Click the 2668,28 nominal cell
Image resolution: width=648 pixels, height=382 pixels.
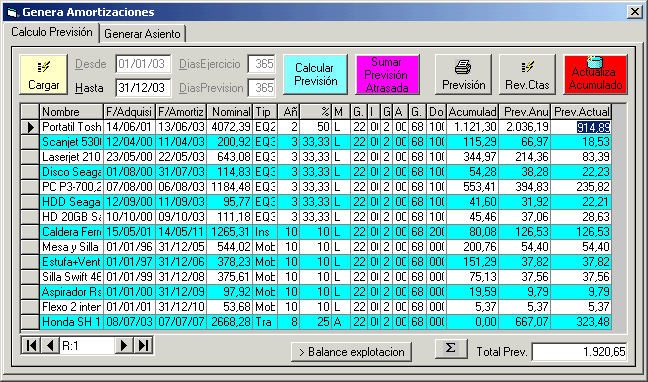point(229,322)
